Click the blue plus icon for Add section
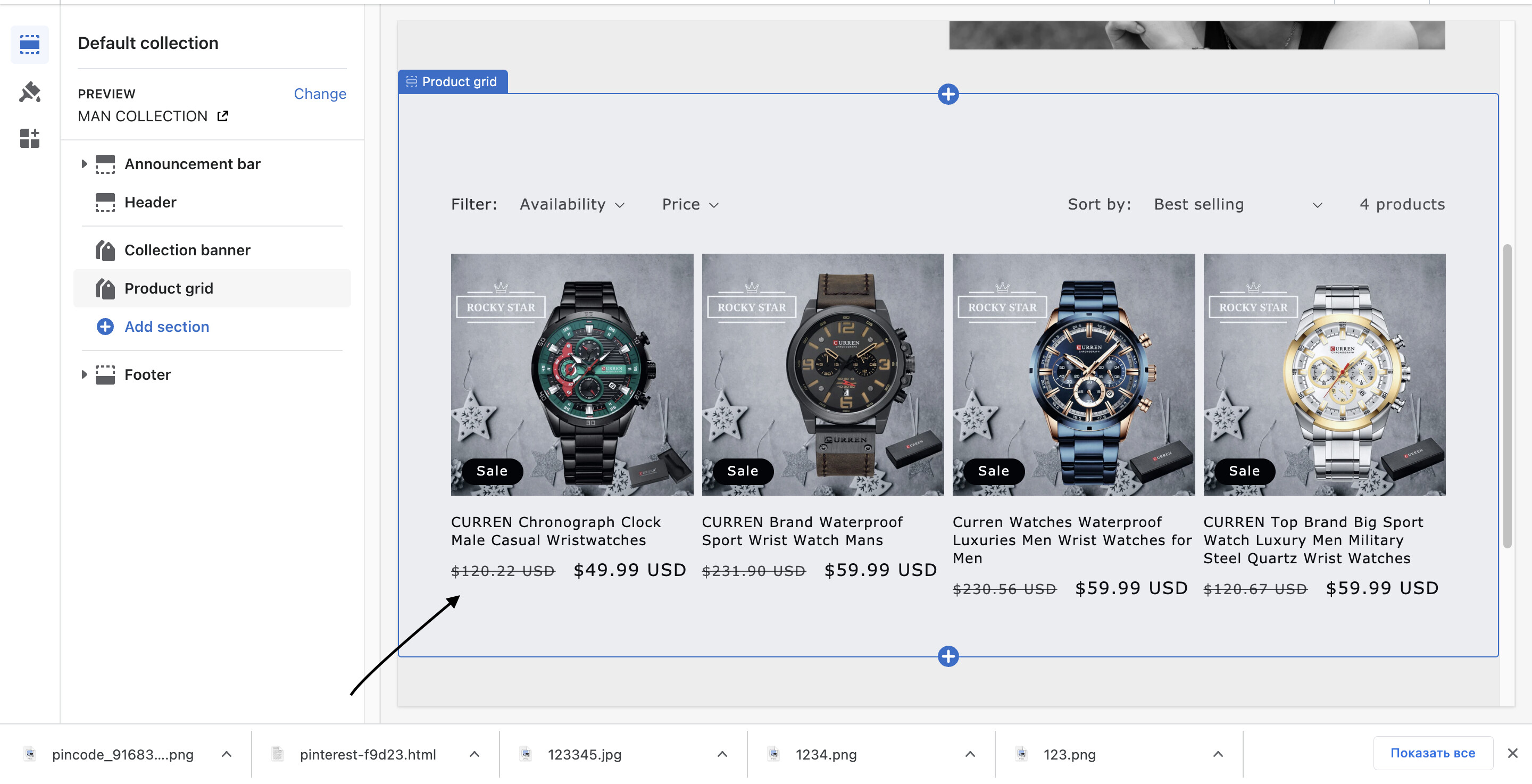The width and height of the screenshot is (1532, 784). tap(105, 327)
